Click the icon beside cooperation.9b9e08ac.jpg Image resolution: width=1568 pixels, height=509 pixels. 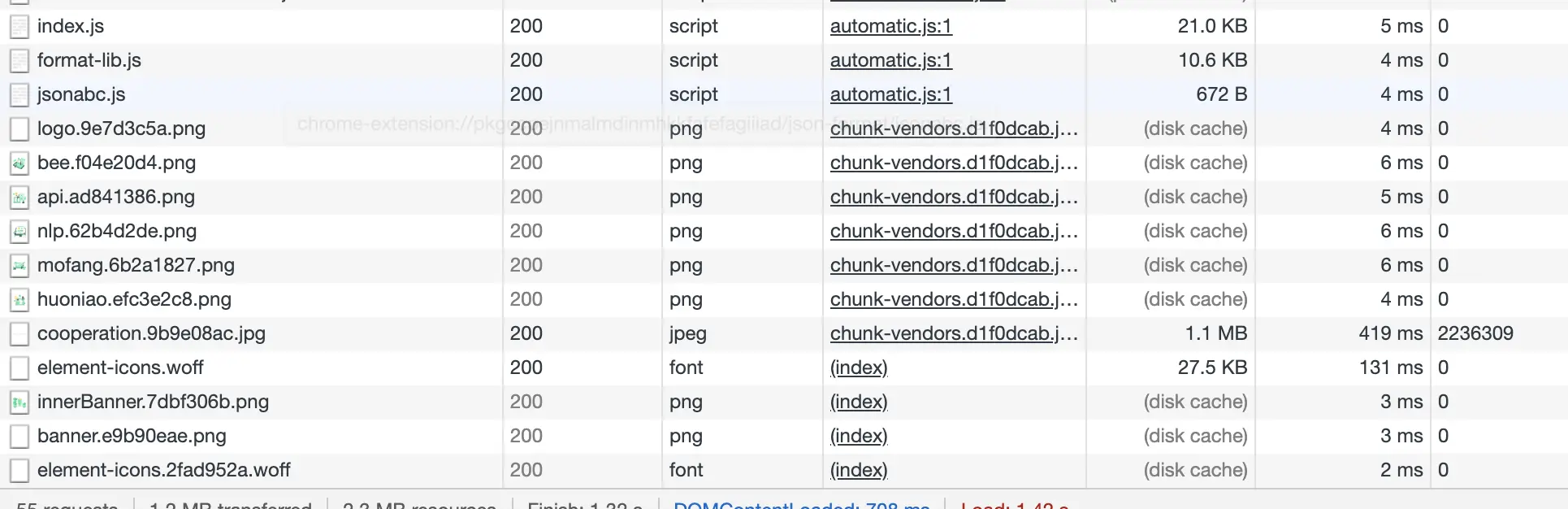click(x=19, y=334)
